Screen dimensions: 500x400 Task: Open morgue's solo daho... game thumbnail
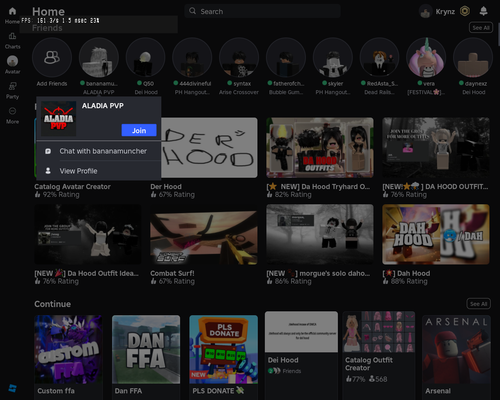tap(320, 234)
